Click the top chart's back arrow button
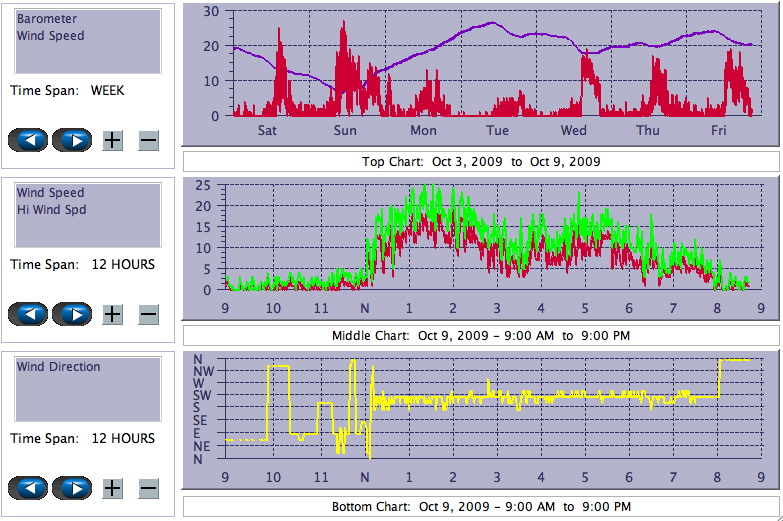Image resolution: width=783 pixels, height=521 pixels. [28, 140]
